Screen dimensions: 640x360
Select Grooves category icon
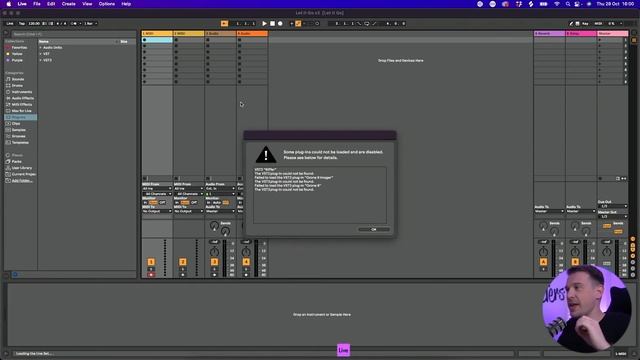point(8,136)
